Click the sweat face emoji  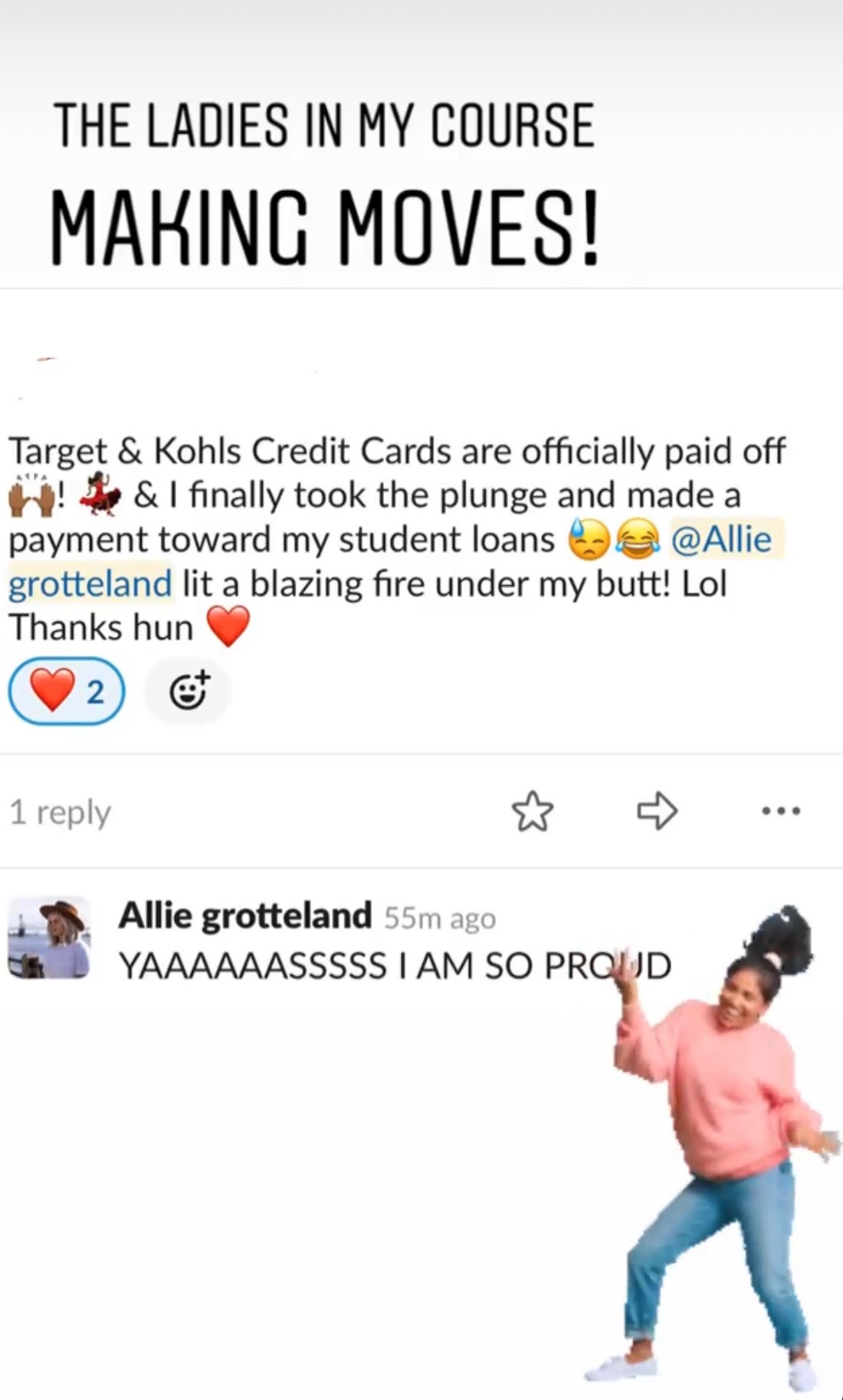coord(589,541)
